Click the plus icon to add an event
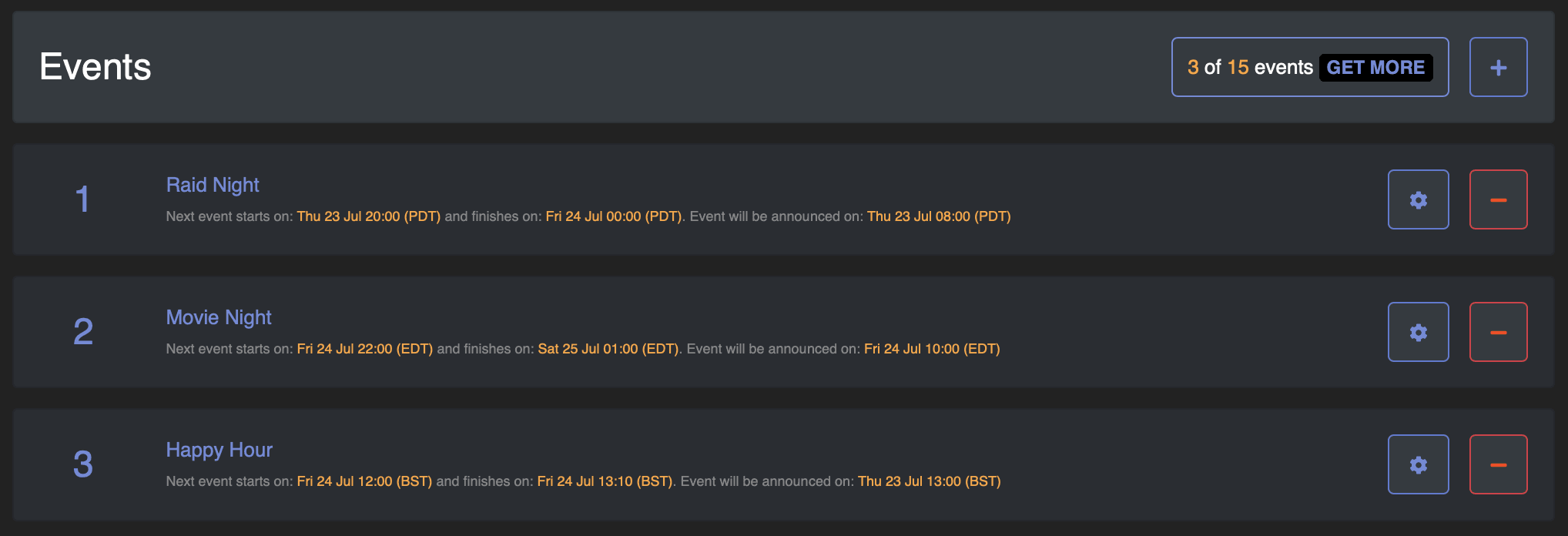Viewport: 1568px width, 536px height. [1498, 67]
